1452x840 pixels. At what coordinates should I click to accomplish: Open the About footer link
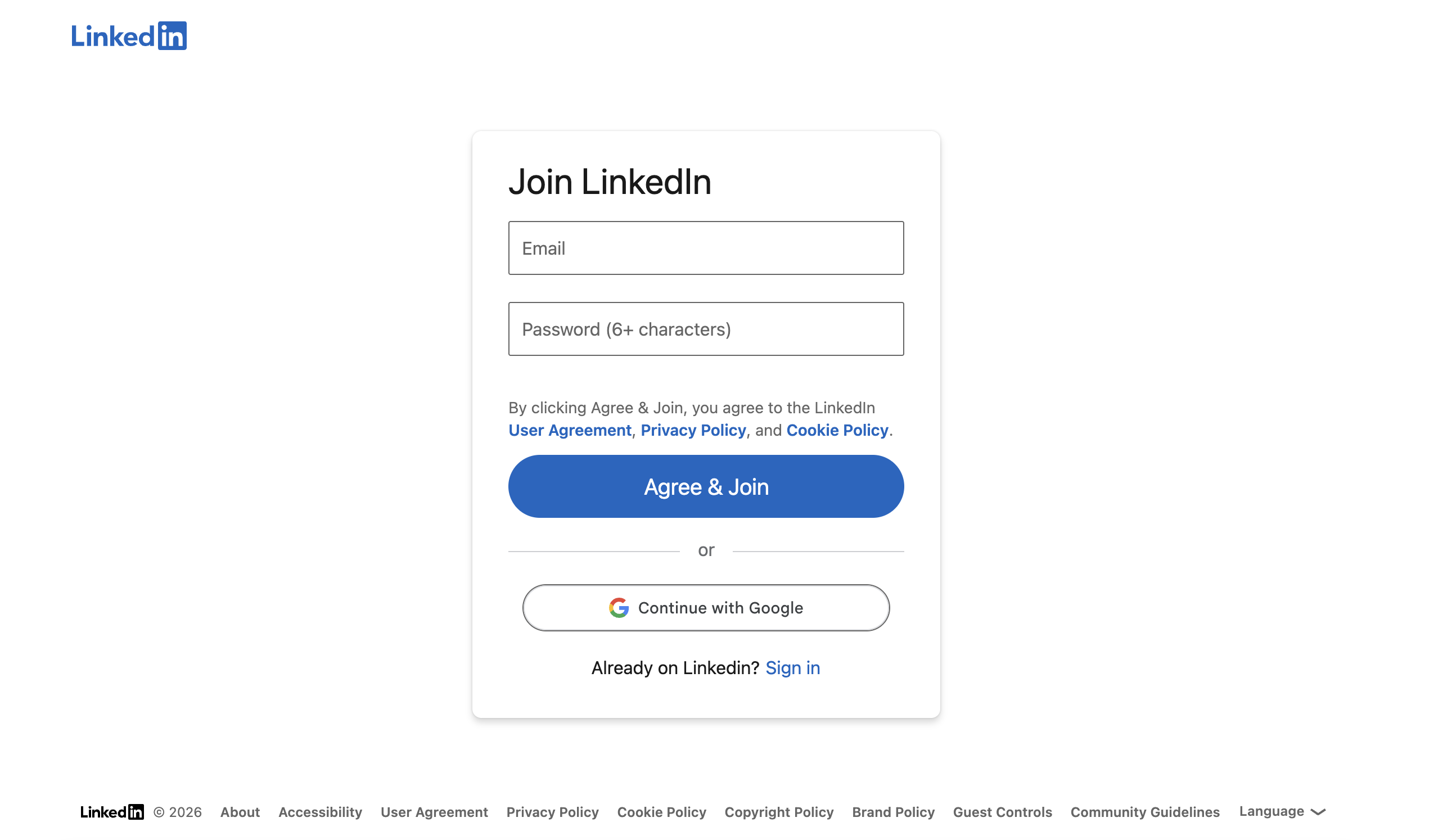click(x=240, y=812)
